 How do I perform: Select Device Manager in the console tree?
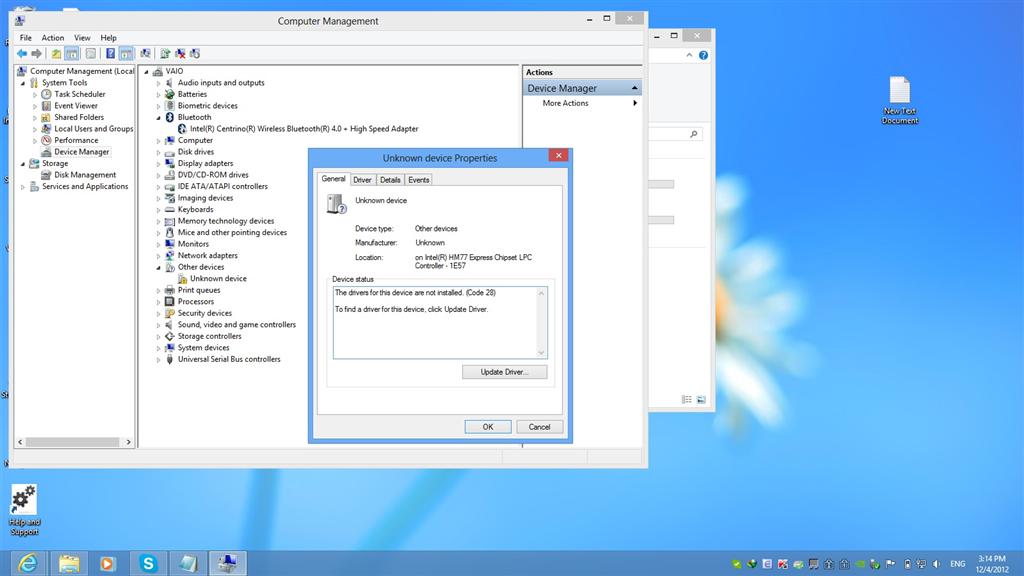(x=82, y=152)
